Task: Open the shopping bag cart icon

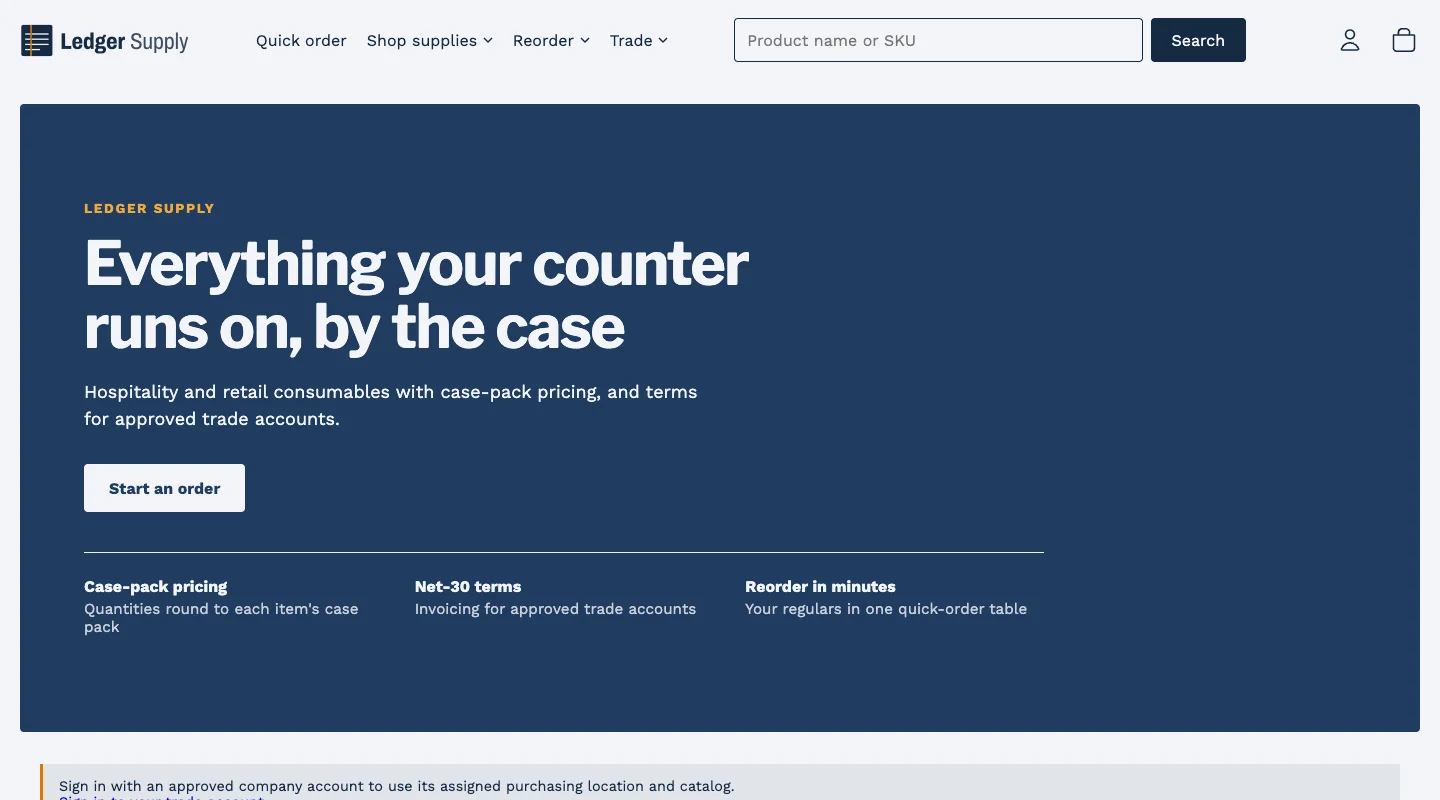Action: click(x=1404, y=40)
